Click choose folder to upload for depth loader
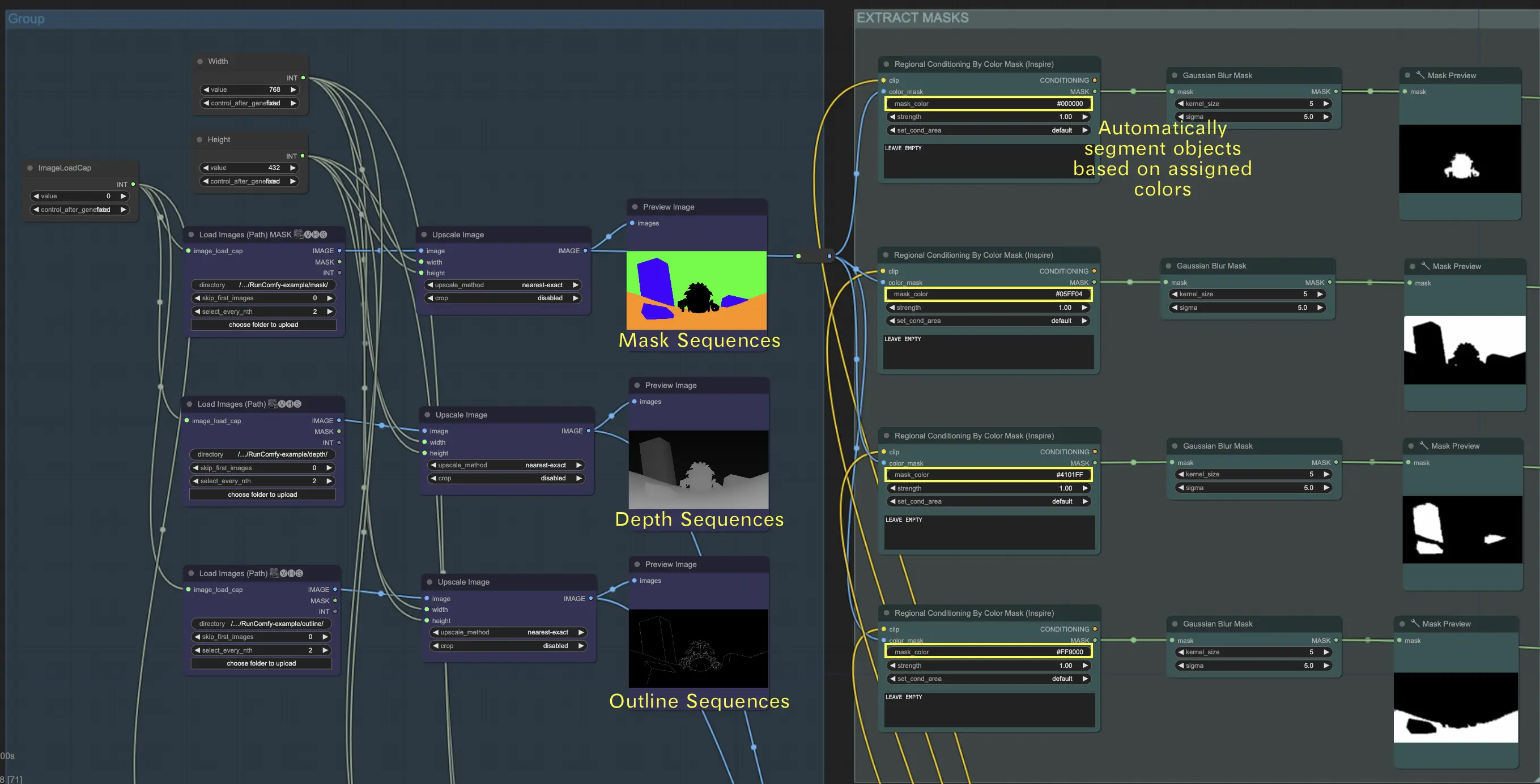Viewport: 1540px width, 784px height. click(262, 495)
